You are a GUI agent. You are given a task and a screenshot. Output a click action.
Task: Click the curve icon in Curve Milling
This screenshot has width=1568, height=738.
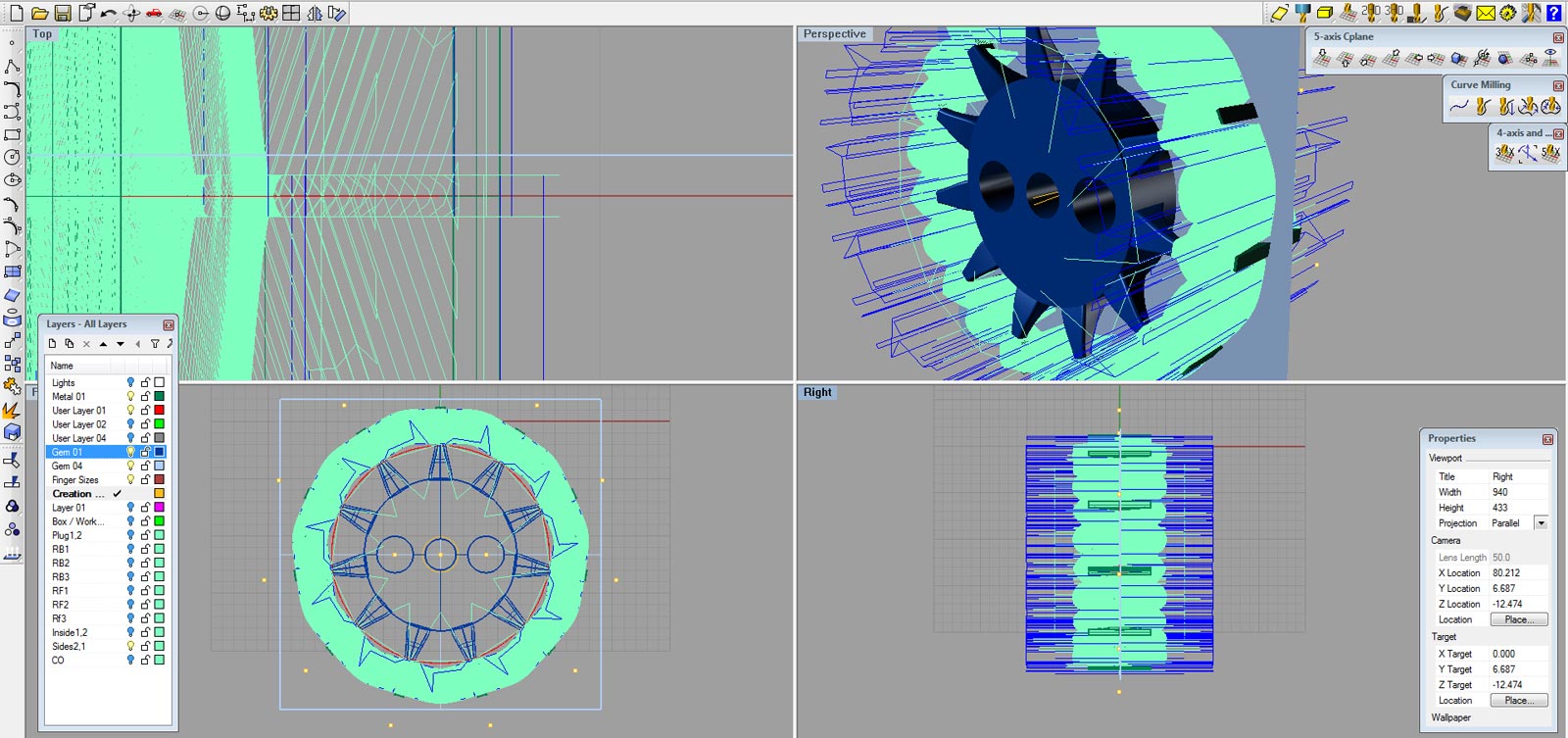[x=1459, y=106]
